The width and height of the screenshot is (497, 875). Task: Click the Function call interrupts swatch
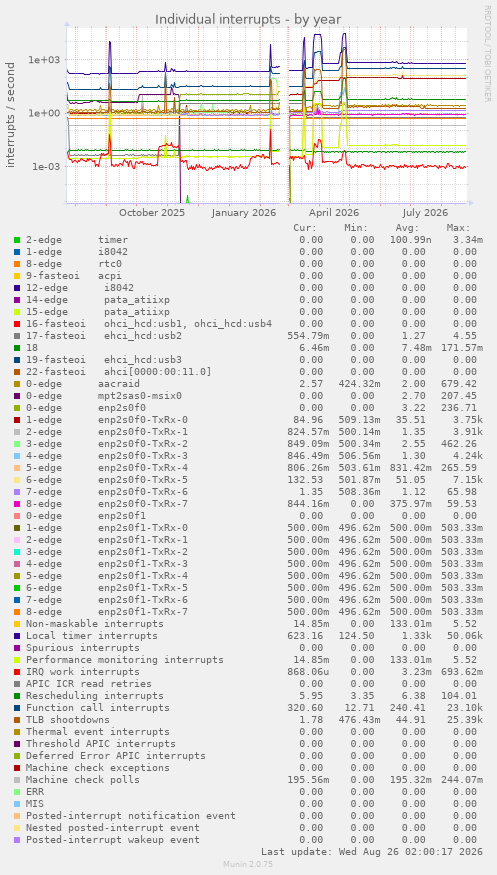click(x=17, y=708)
